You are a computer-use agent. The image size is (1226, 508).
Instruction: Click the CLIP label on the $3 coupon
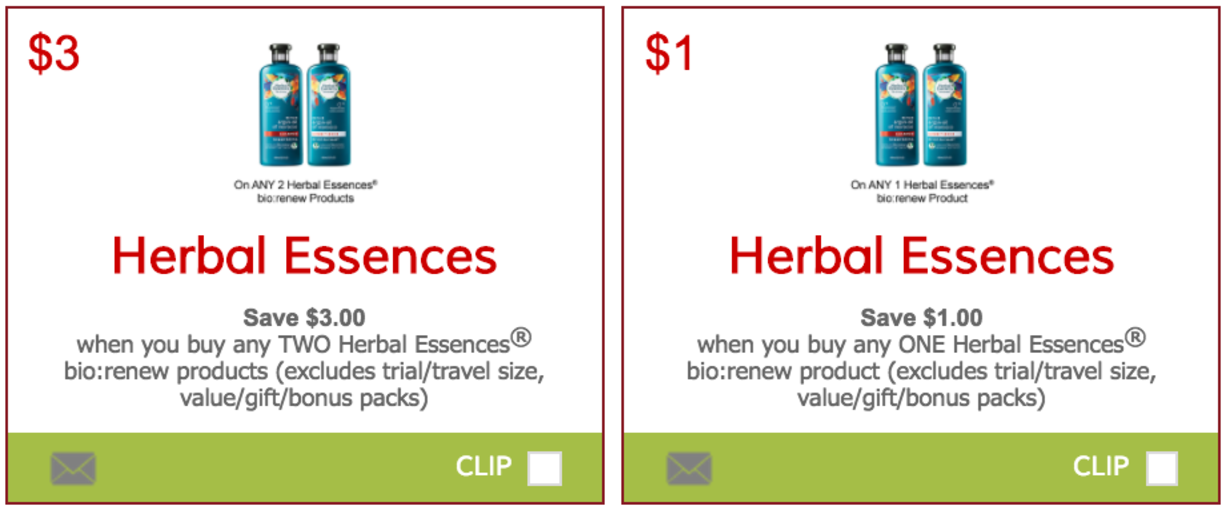(483, 466)
